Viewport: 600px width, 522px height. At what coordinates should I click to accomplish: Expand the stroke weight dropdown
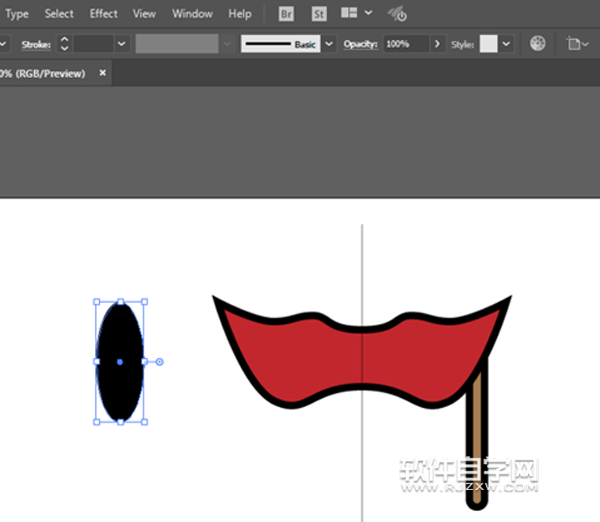[122, 44]
